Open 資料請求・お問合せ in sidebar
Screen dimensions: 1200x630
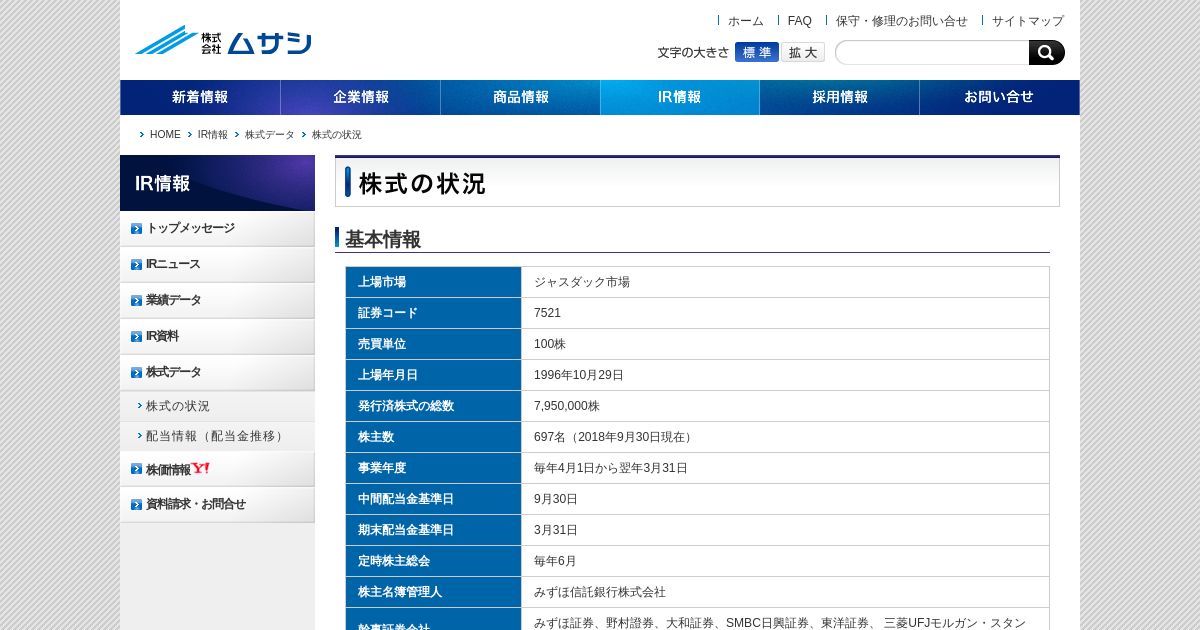[217, 504]
